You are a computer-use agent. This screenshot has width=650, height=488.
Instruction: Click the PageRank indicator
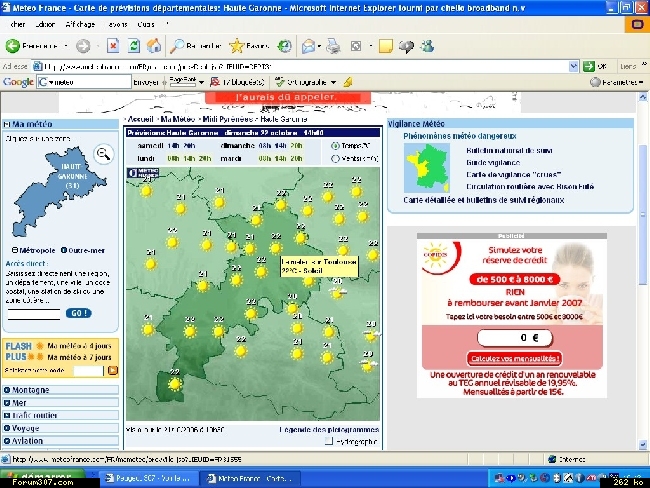click(182, 82)
